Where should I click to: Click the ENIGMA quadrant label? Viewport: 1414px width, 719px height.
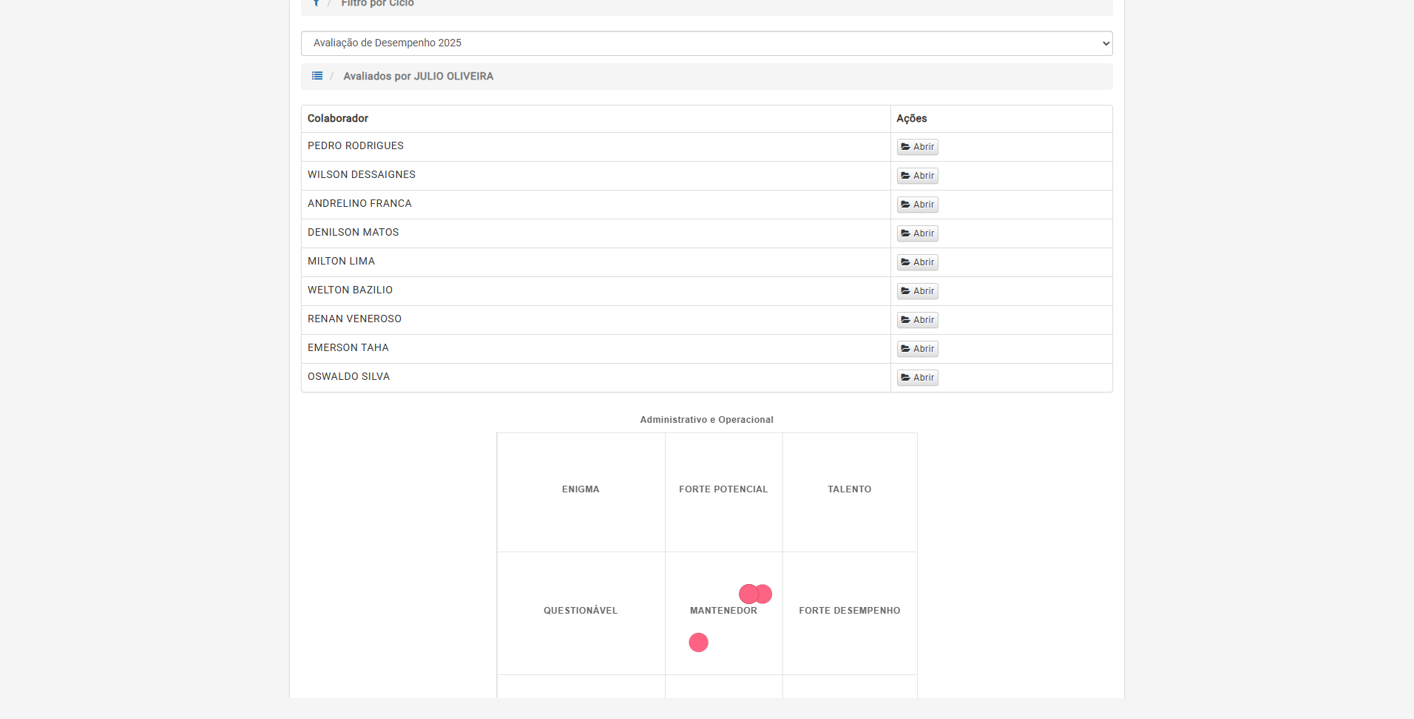pyautogui.click(x=580, y=490)
